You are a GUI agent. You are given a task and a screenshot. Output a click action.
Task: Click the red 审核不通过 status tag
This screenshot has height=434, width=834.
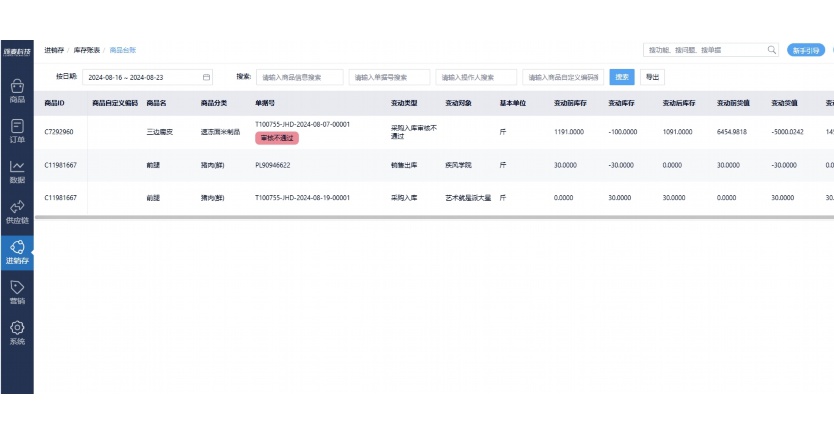pos(277,138)
